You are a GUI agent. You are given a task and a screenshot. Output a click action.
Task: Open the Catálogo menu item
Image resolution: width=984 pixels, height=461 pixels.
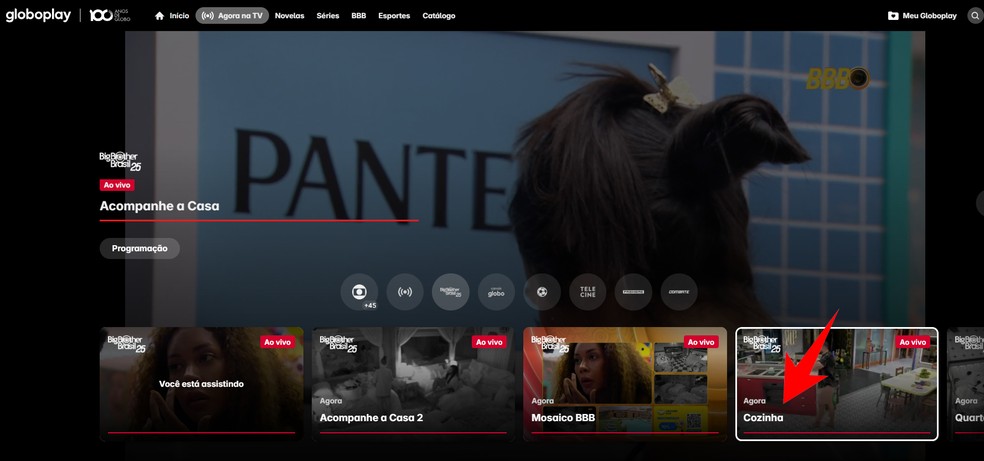click(x=439, y=16)
